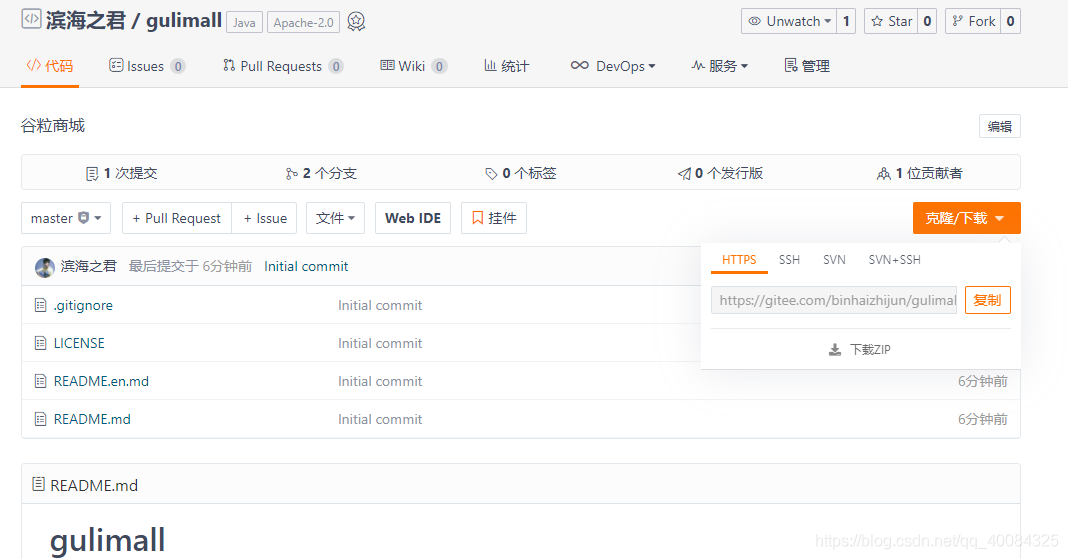Click the 6分钟前 time on README.en.md row
The height and width of the screenshot is (559, 1068).
(982, 381)
